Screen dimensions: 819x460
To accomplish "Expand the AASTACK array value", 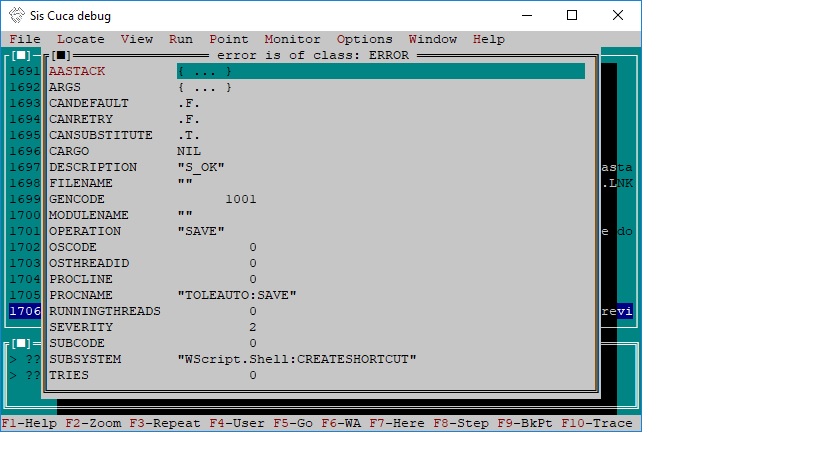I will [x=204, y=71].
